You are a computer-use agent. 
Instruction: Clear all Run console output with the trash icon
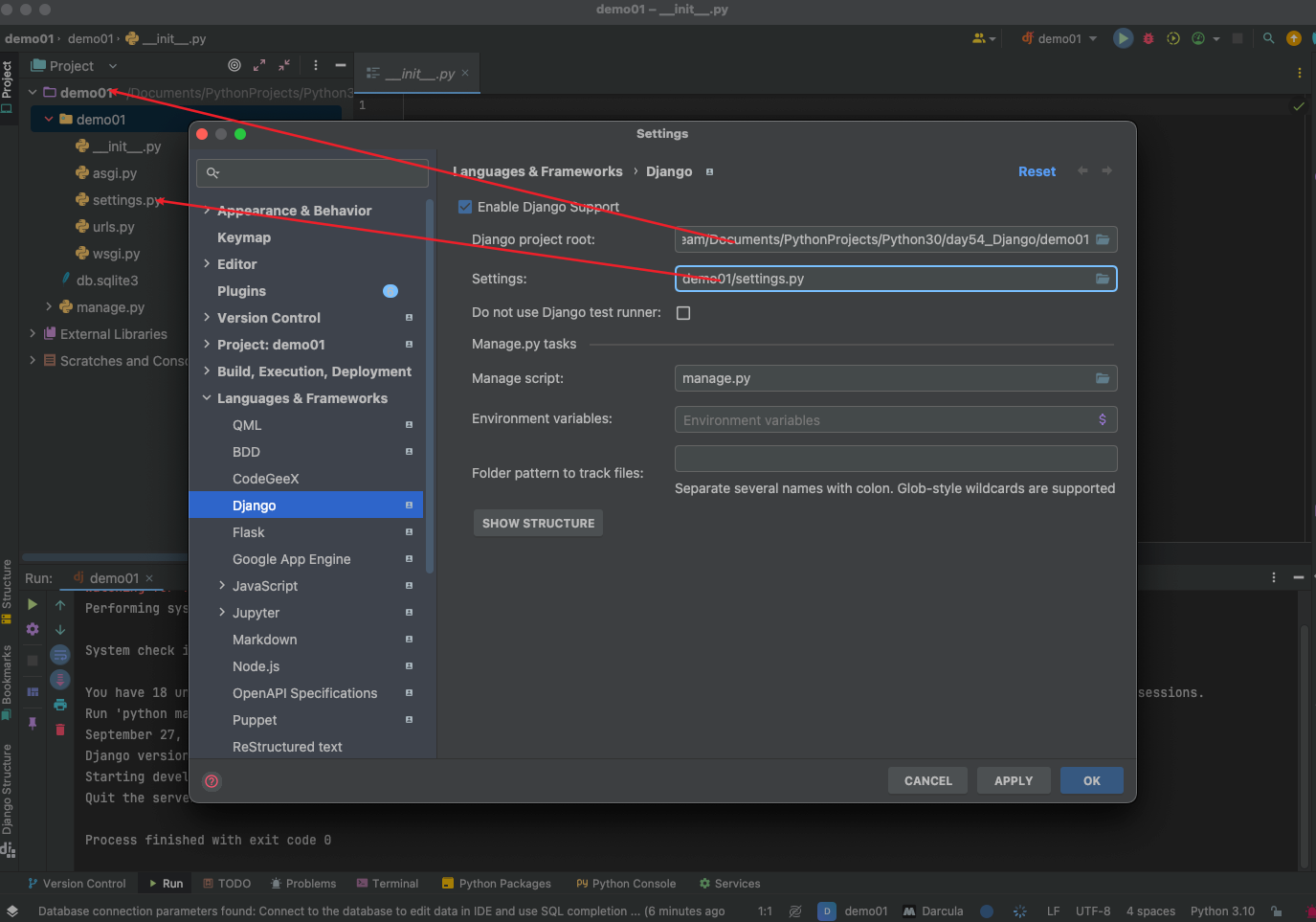pyautogui.click(x=60, y=730)
